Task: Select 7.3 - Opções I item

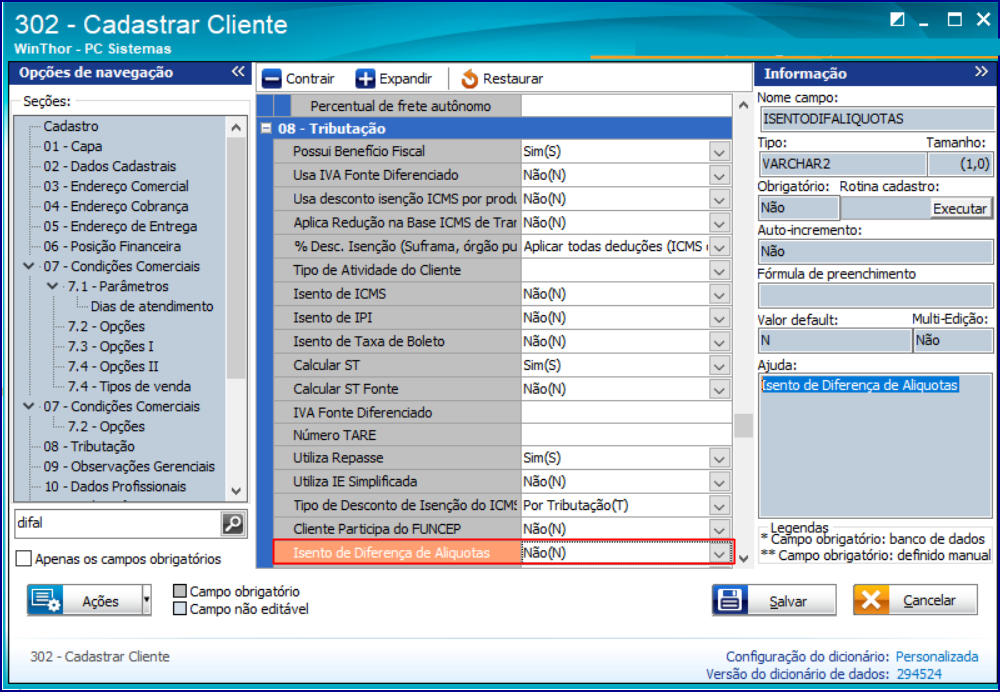Action: (111, 346)
